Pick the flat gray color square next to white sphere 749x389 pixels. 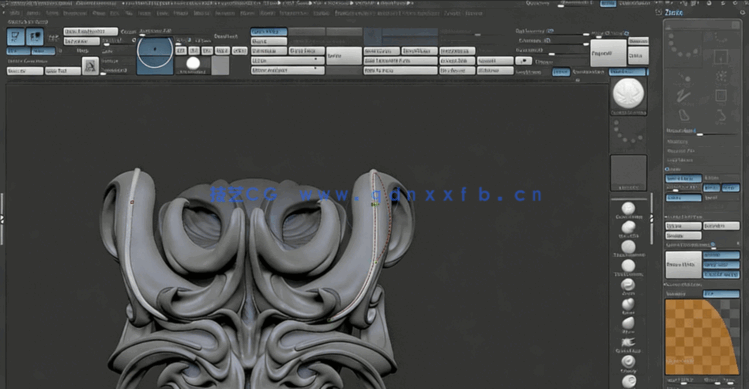tap(220, 65)
